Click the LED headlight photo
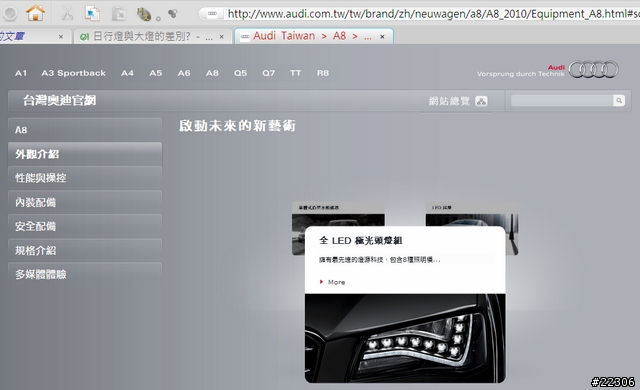 point(405,338)
